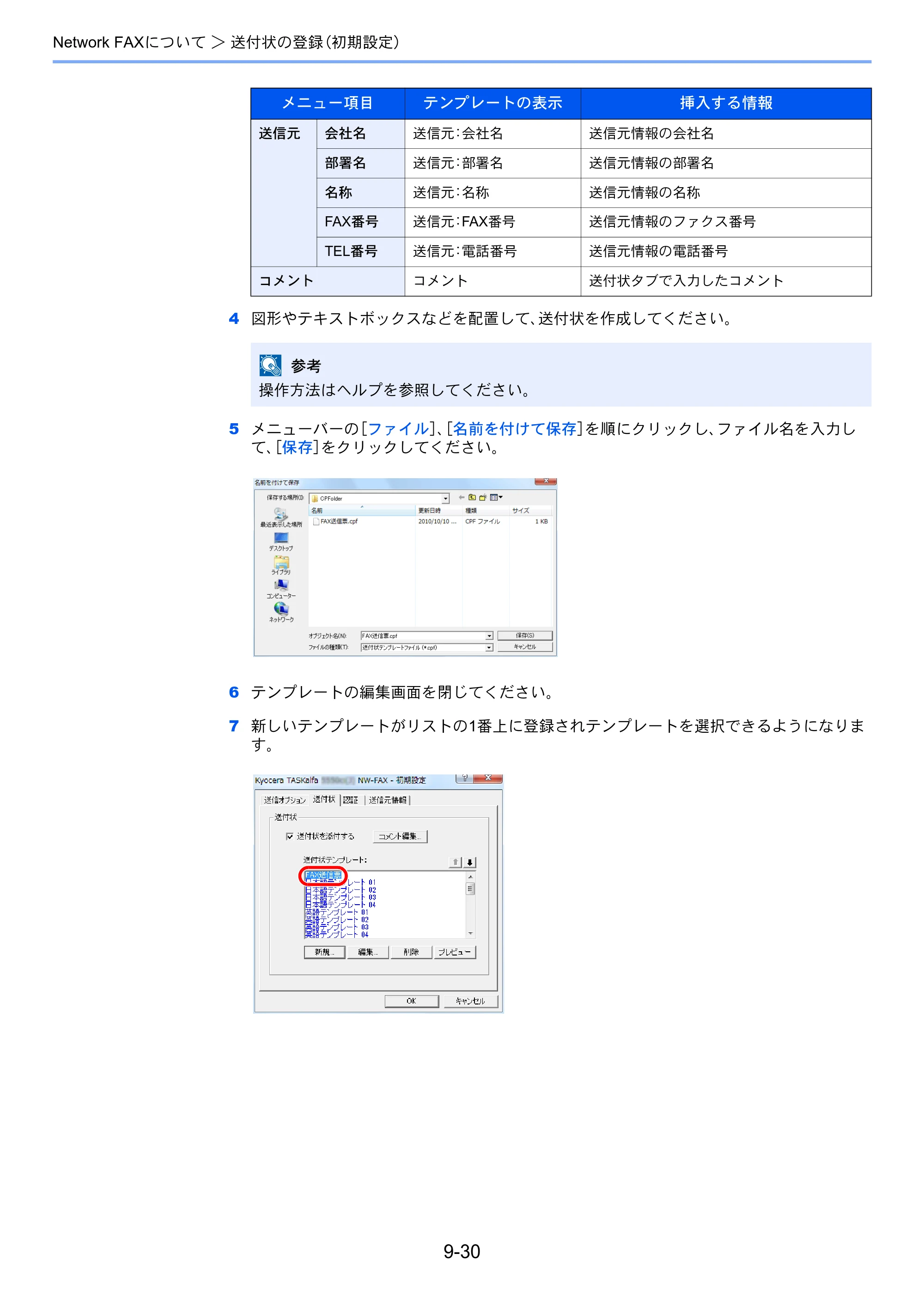Screen dimensions: 924x1308
Task: Sort by the 種類 column header
Action: [486, 511]
